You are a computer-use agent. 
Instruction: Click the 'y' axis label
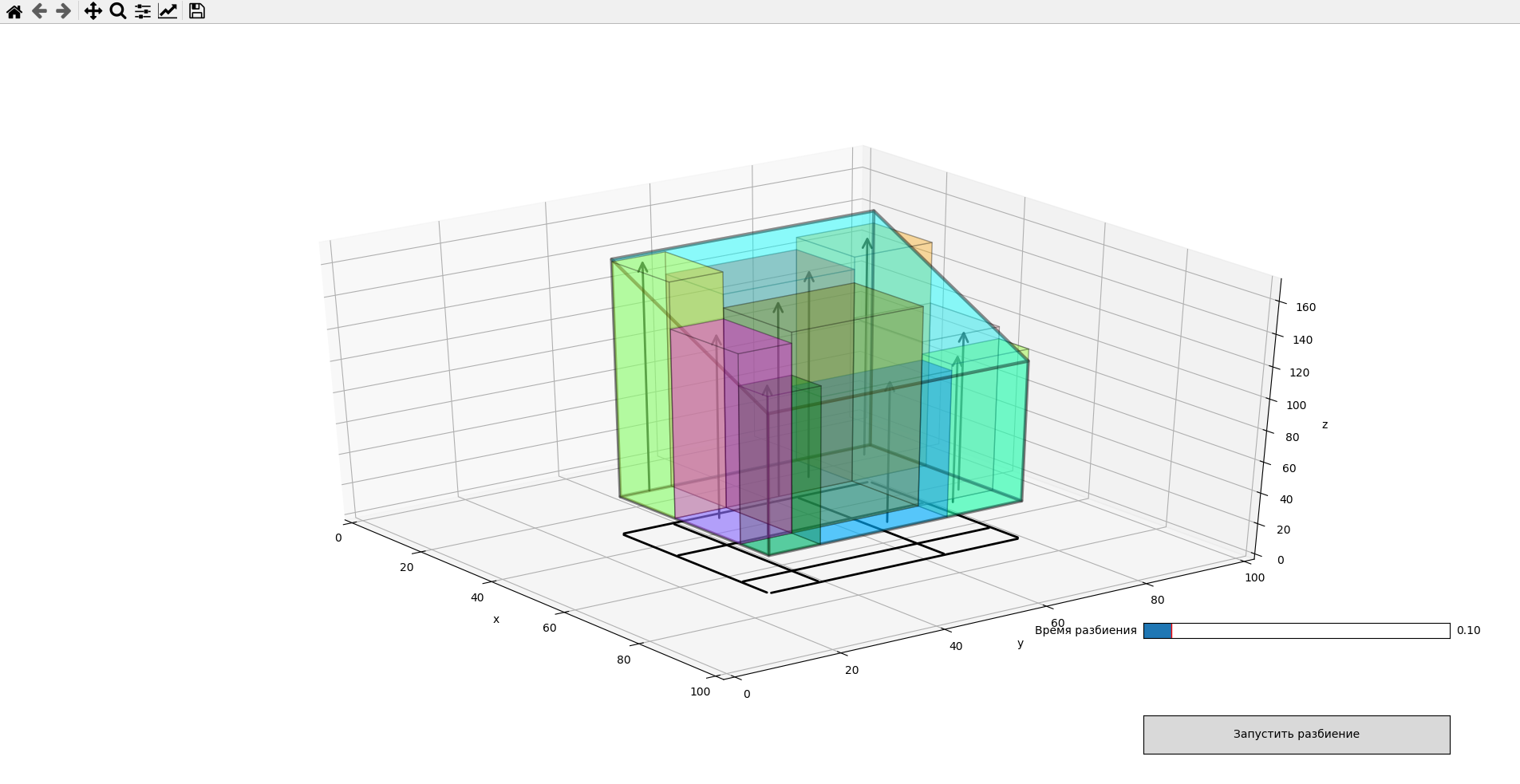point(1022,645)
